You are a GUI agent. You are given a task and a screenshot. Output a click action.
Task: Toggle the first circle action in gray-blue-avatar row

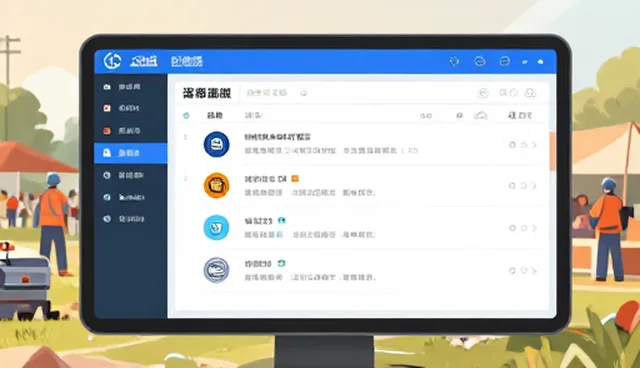(512, 271)
